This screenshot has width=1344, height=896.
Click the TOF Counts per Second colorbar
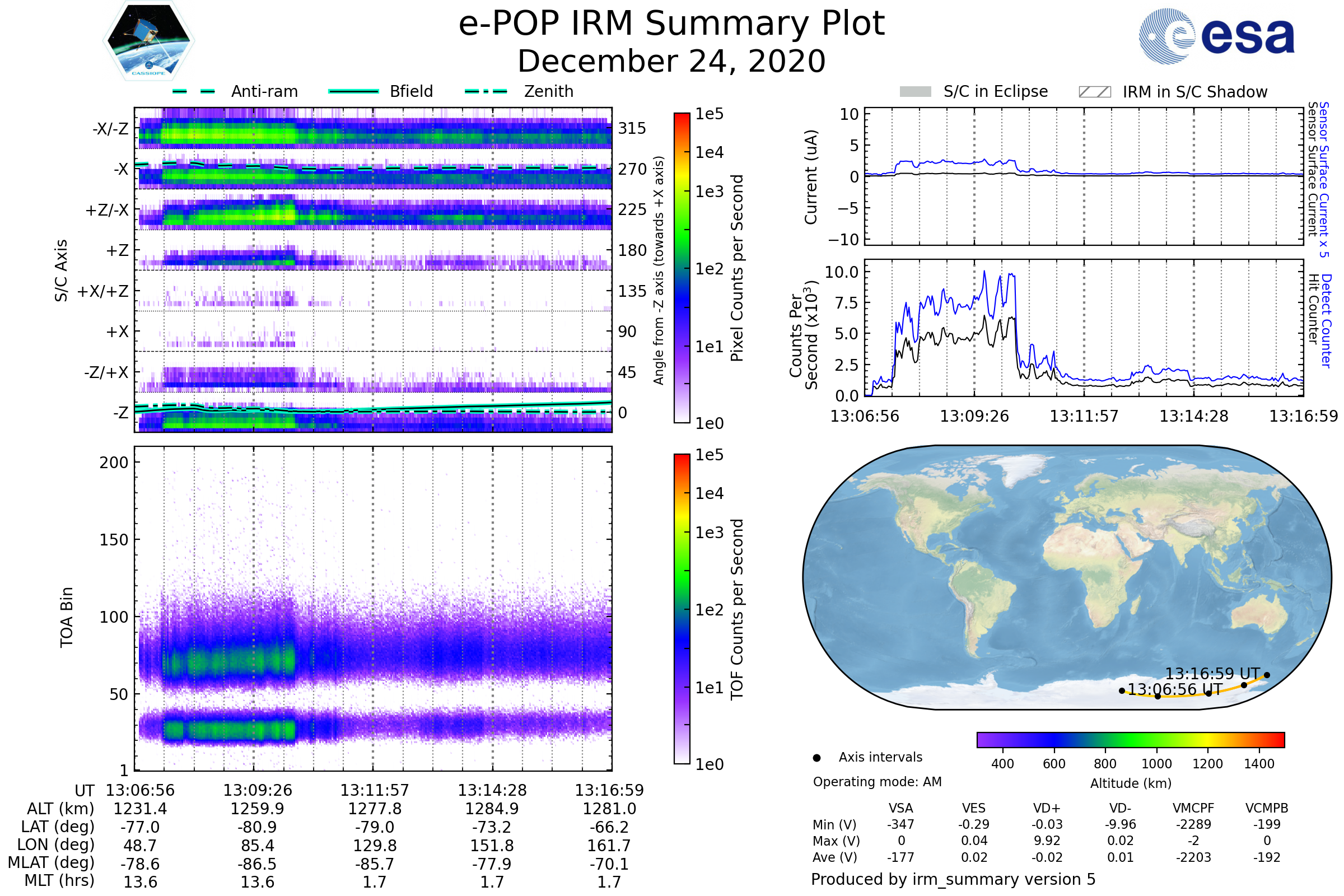point(682,609)
